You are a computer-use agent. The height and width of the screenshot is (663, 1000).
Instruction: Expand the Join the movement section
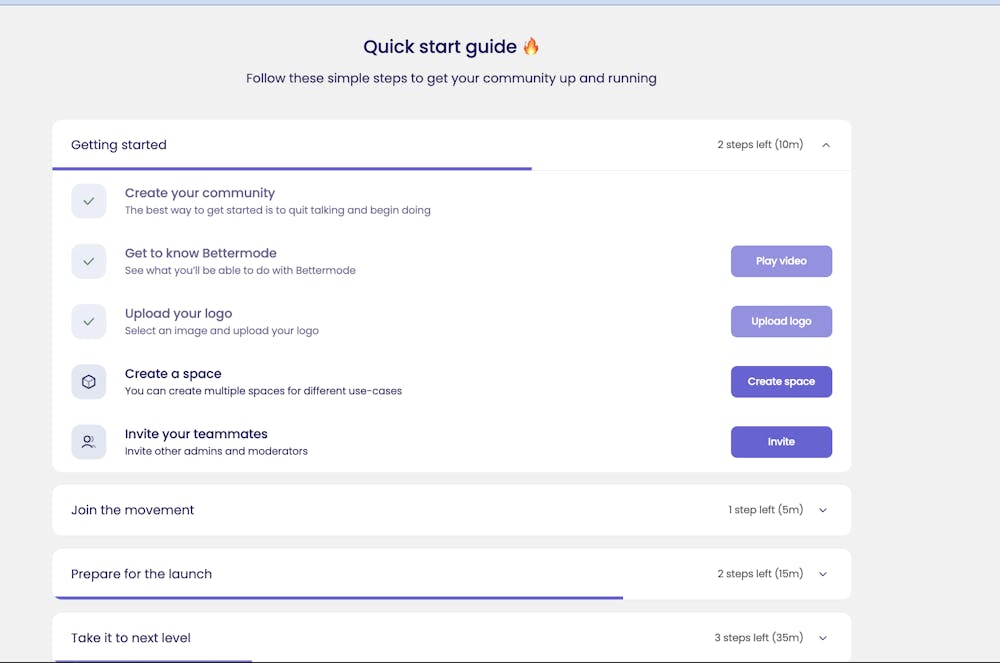click(x=822, y=510)
